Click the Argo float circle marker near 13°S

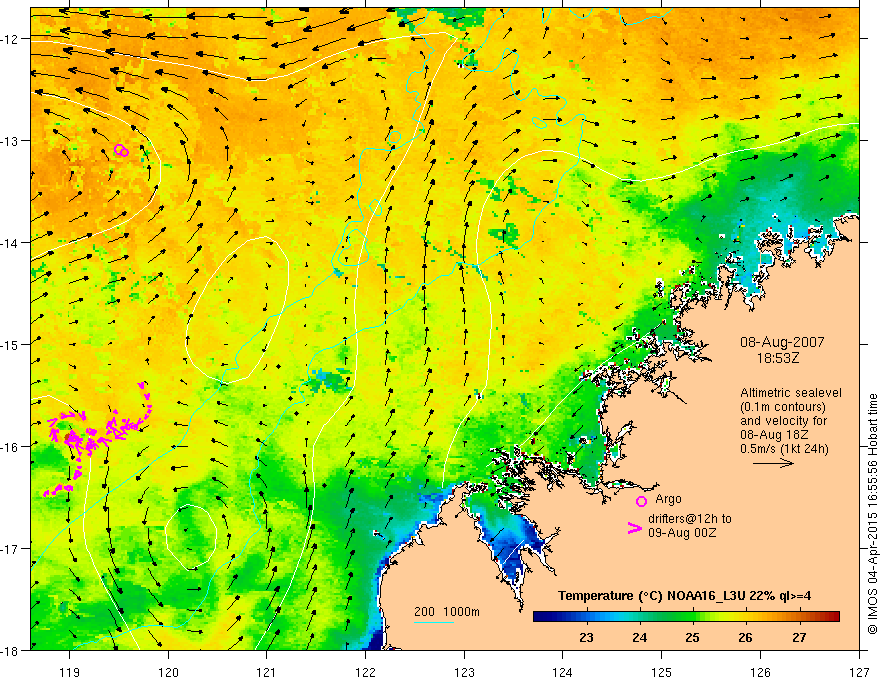pyautogui.click(x=121, y=150)
